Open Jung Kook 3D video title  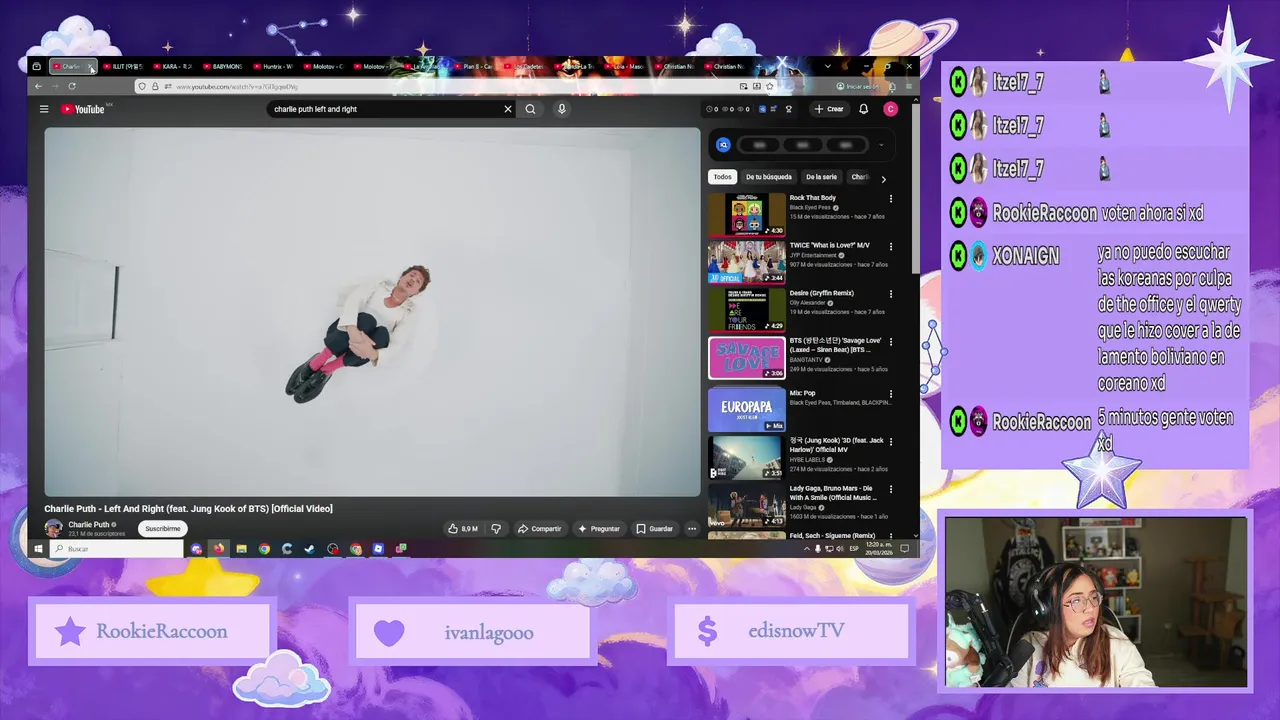pyautogui.click(x=836, y=445)
